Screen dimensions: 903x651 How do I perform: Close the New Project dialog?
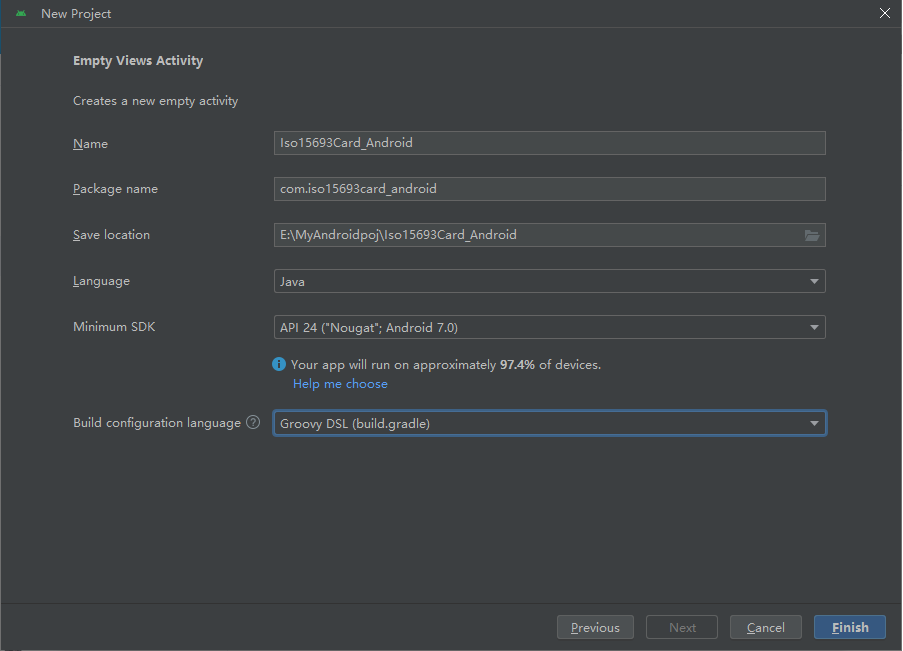click(885, 13)
